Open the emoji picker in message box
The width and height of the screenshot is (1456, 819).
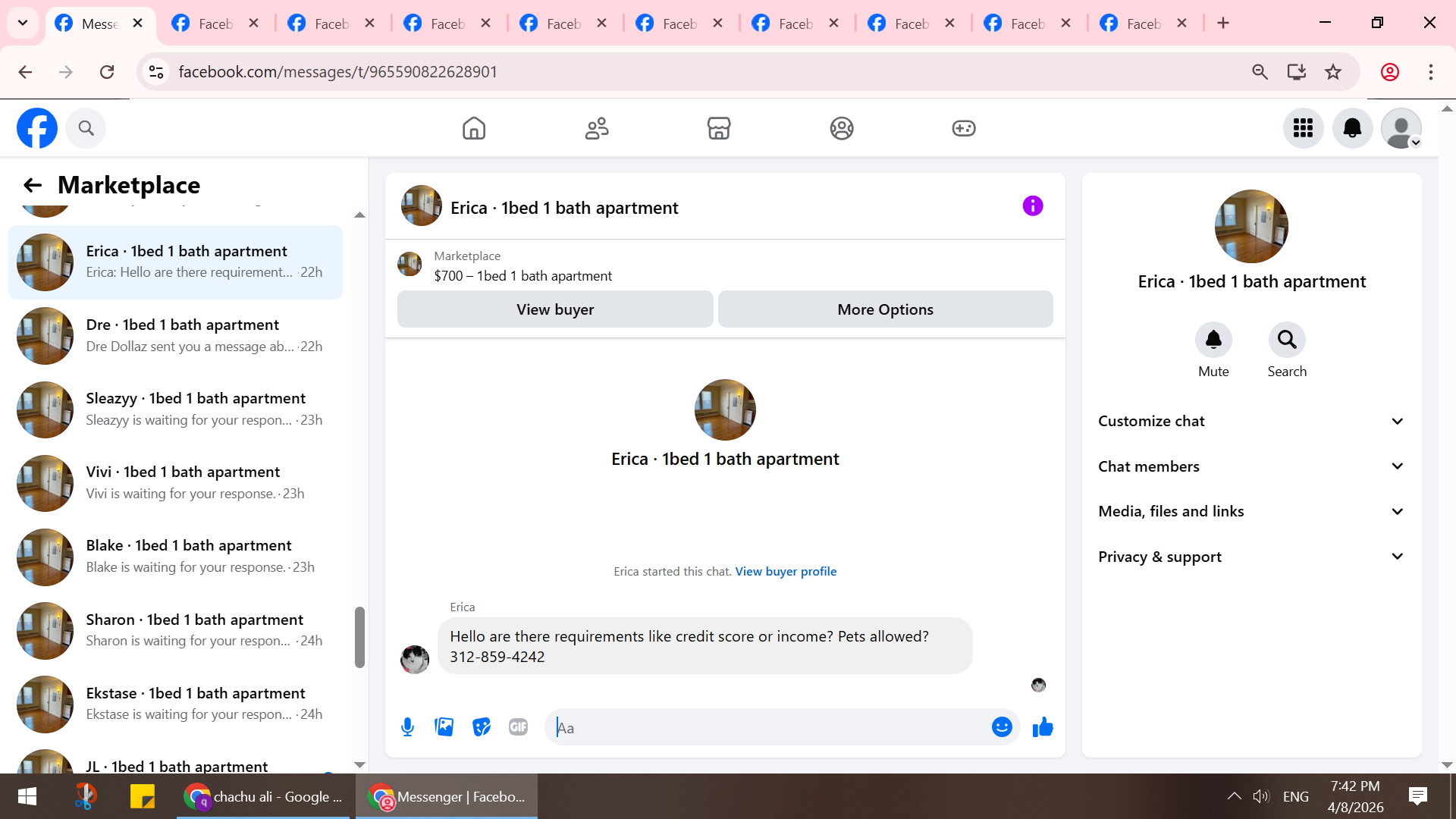(x=1002, y=727)
